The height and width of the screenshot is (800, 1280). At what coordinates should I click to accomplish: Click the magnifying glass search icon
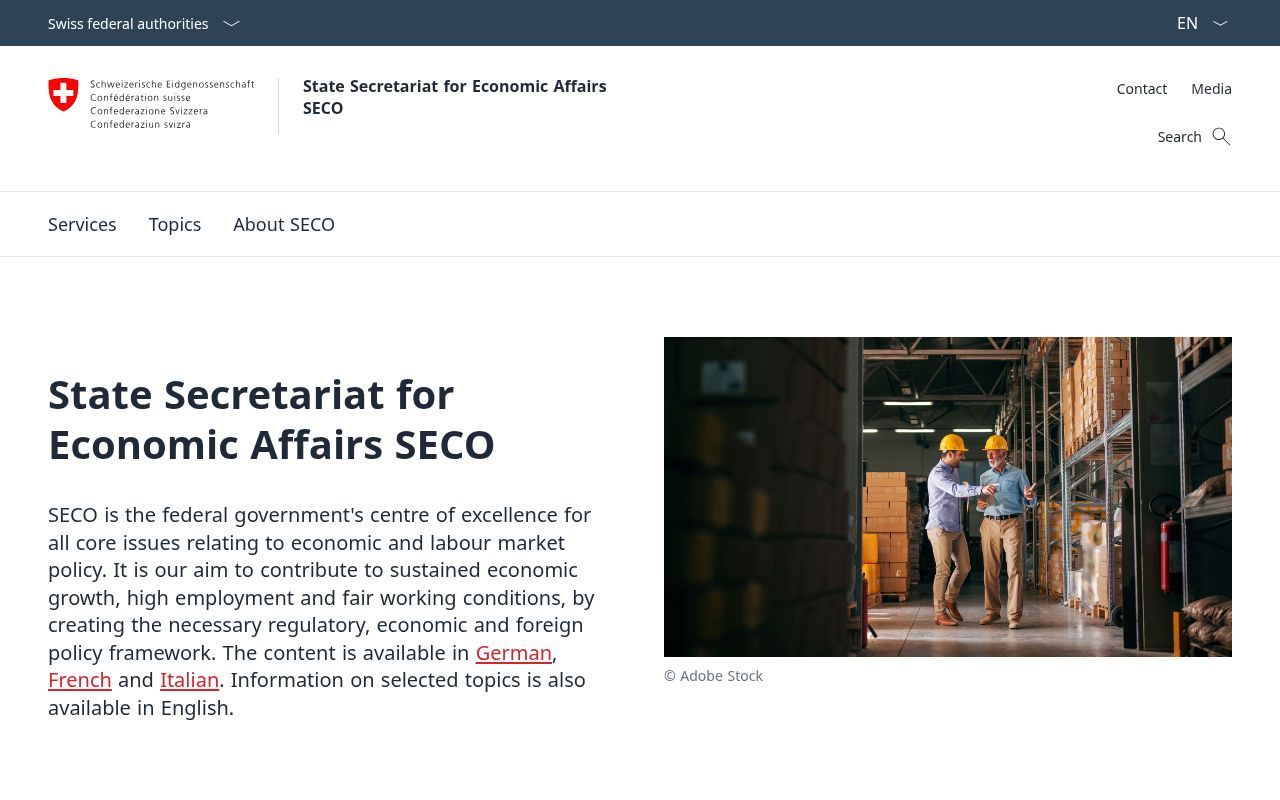click(x=1221, y=137)
